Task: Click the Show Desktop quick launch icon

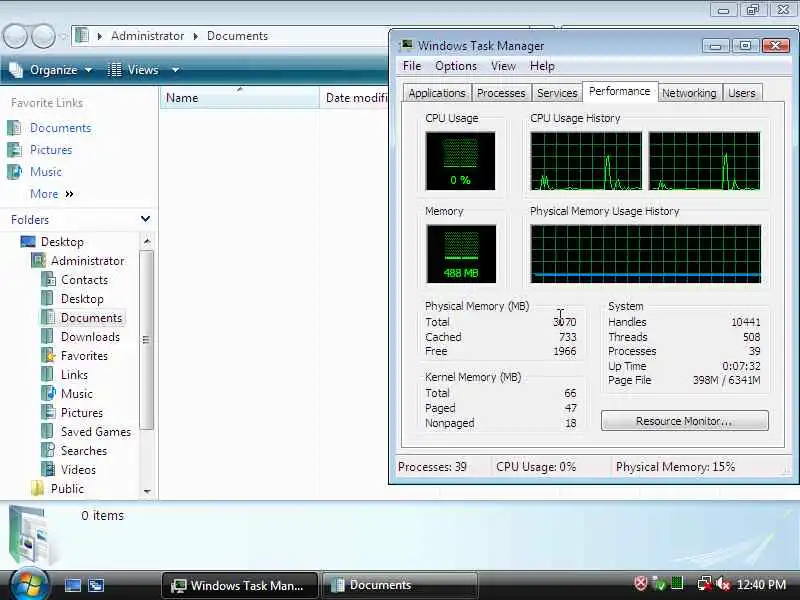Action: pos(72,585)
